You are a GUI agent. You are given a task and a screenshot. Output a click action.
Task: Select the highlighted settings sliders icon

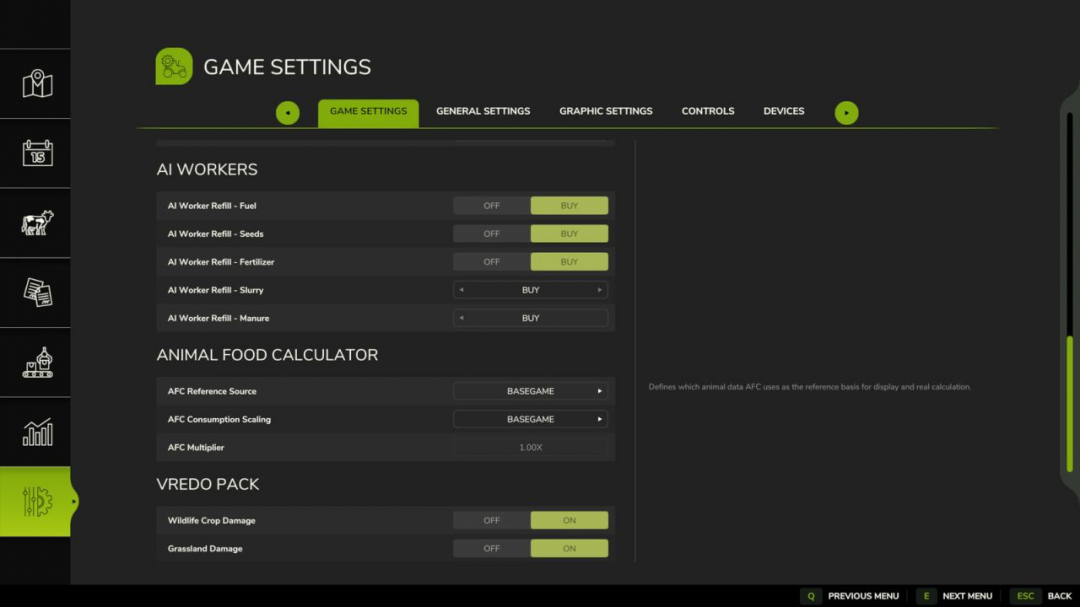coord(35,501)
